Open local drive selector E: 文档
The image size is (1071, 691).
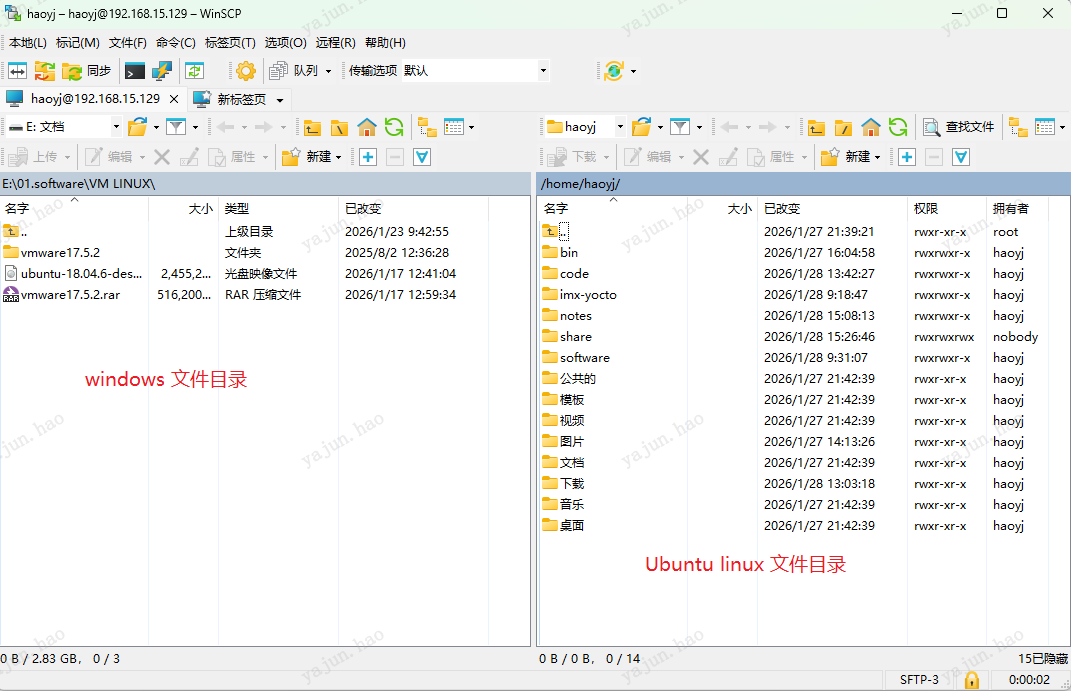64,127
